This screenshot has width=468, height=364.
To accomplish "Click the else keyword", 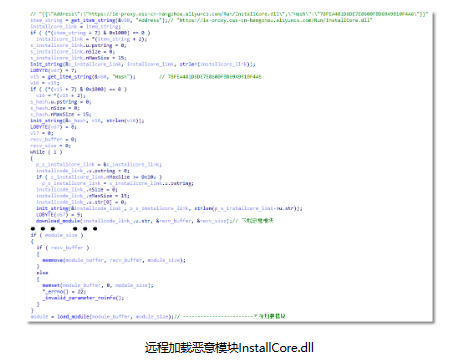I will pos(42,273).
